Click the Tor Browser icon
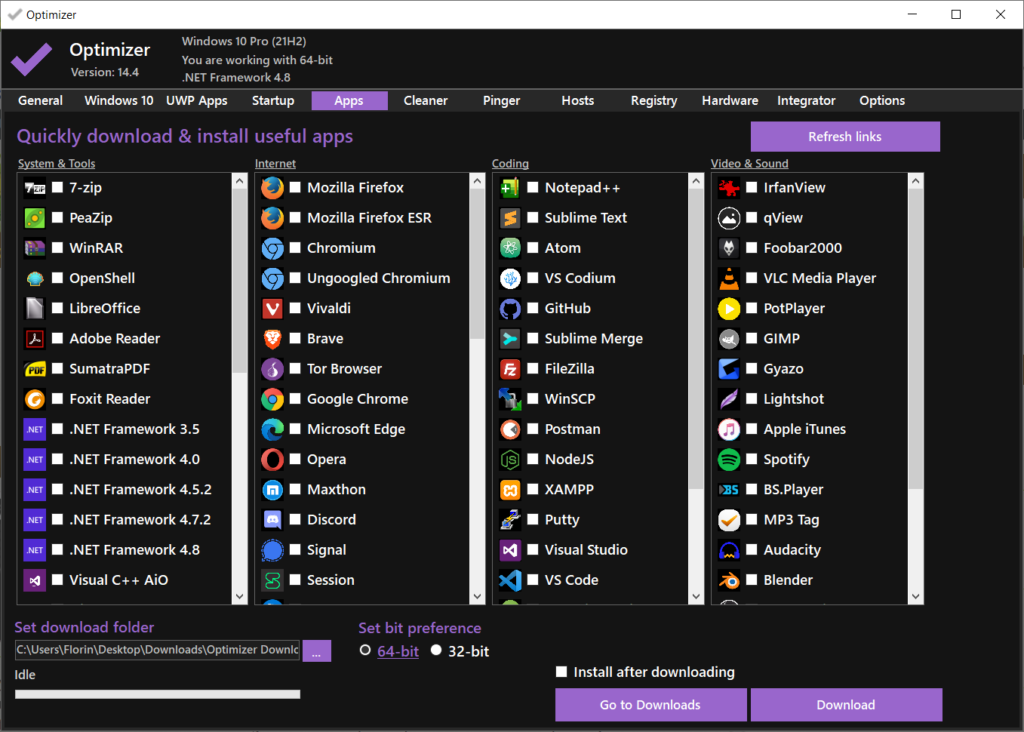The image size is (1024, 732). click(x=272, y=369)
